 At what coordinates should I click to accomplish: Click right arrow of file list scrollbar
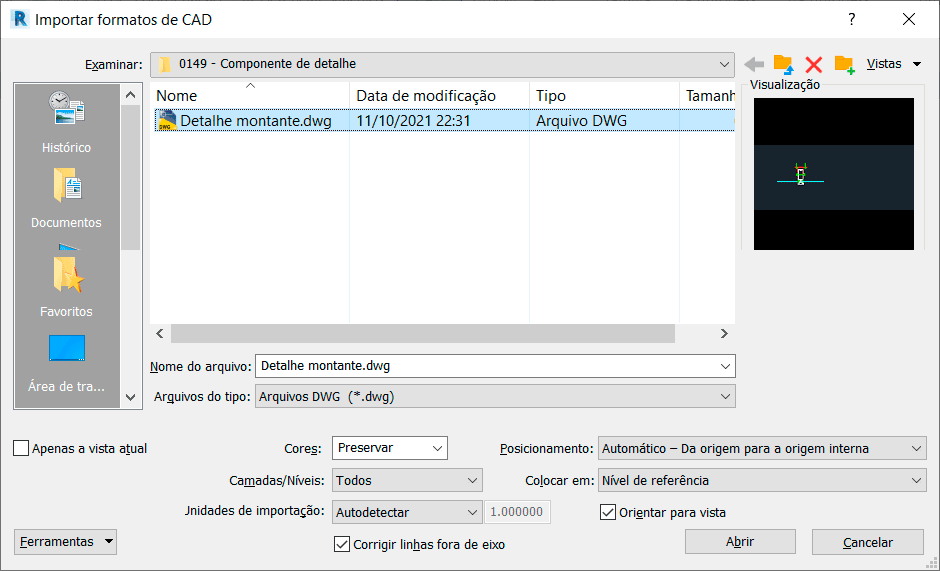click(x=724, y=333)
